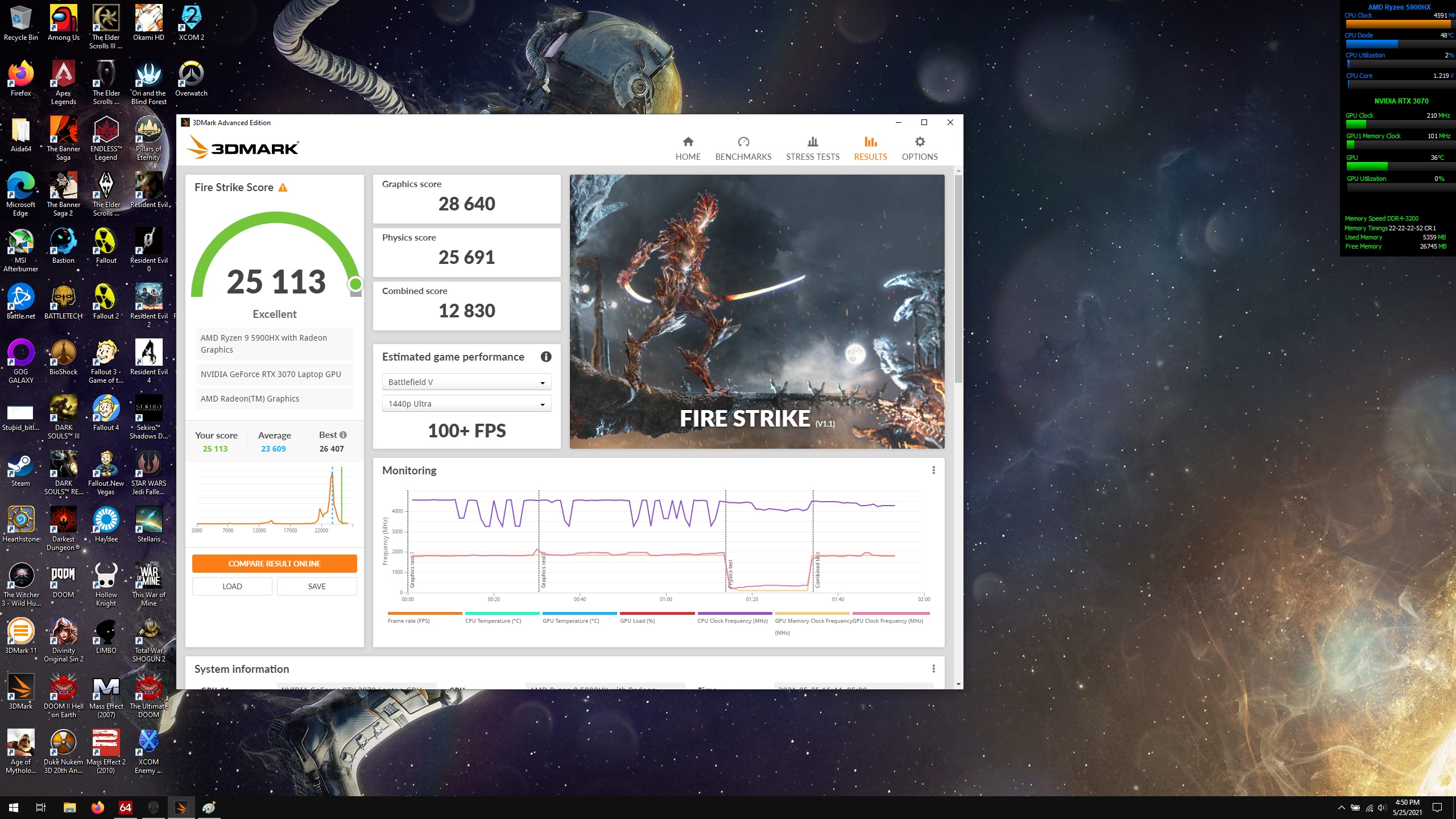The image size is (1456, 819).
Task: Click the estimated game performance info icon
Action: 546,357
